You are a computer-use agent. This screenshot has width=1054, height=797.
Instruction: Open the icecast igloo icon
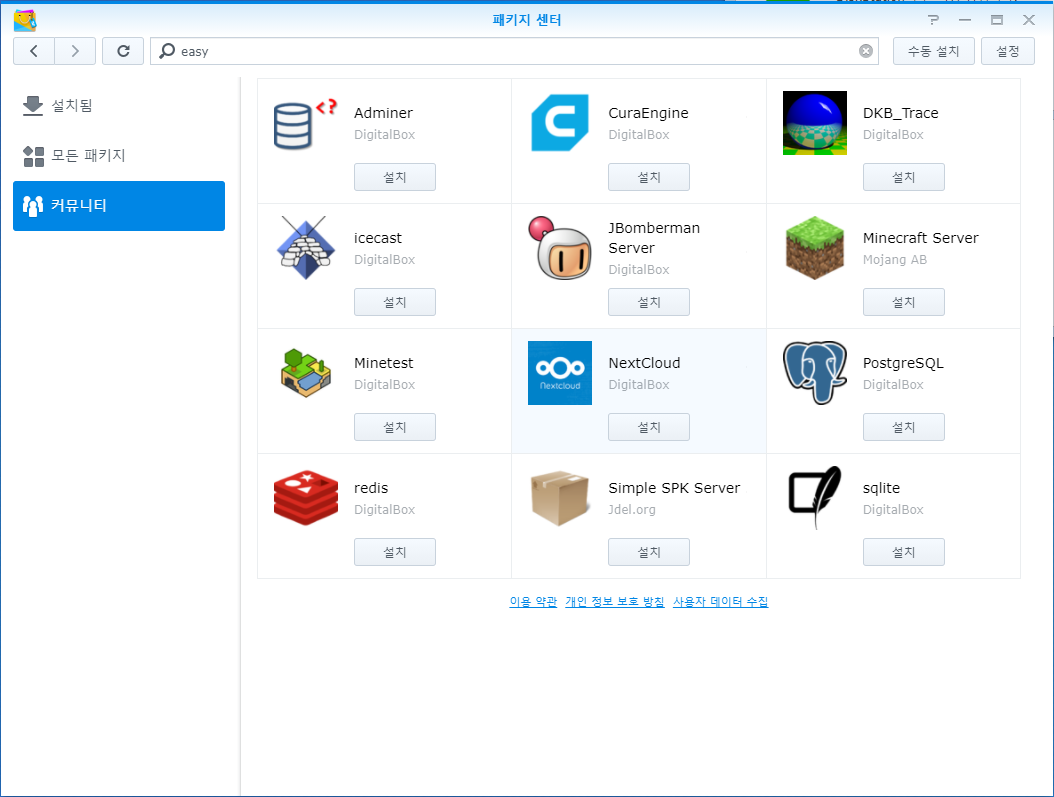(x=306, y=248)
